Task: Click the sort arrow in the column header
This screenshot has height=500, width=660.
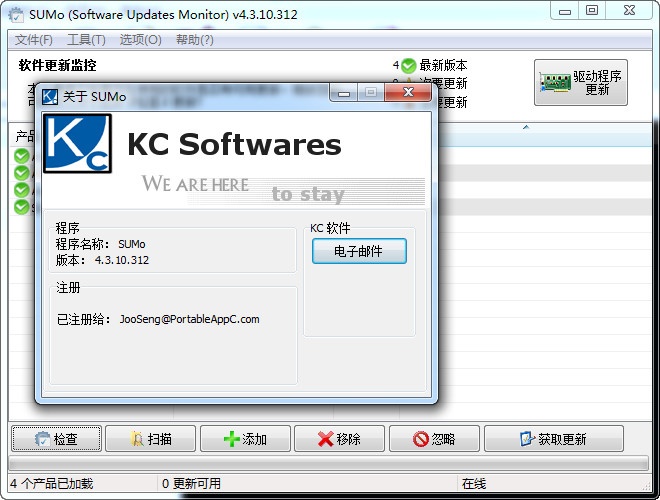Action: pos(525,128)
